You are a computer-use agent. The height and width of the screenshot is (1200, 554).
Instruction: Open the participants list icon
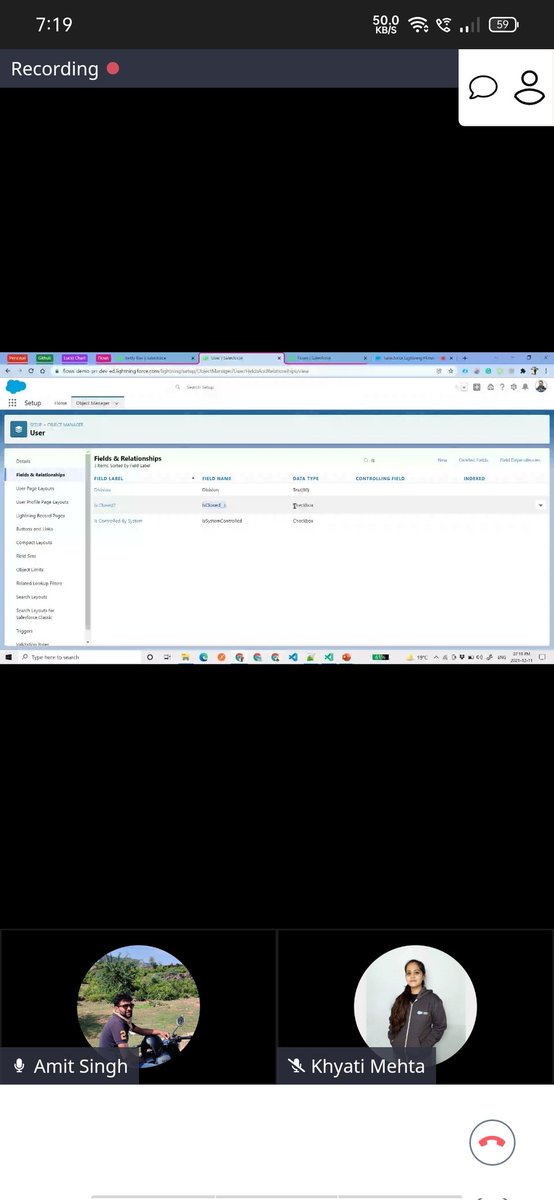click(x=529, y=87)
